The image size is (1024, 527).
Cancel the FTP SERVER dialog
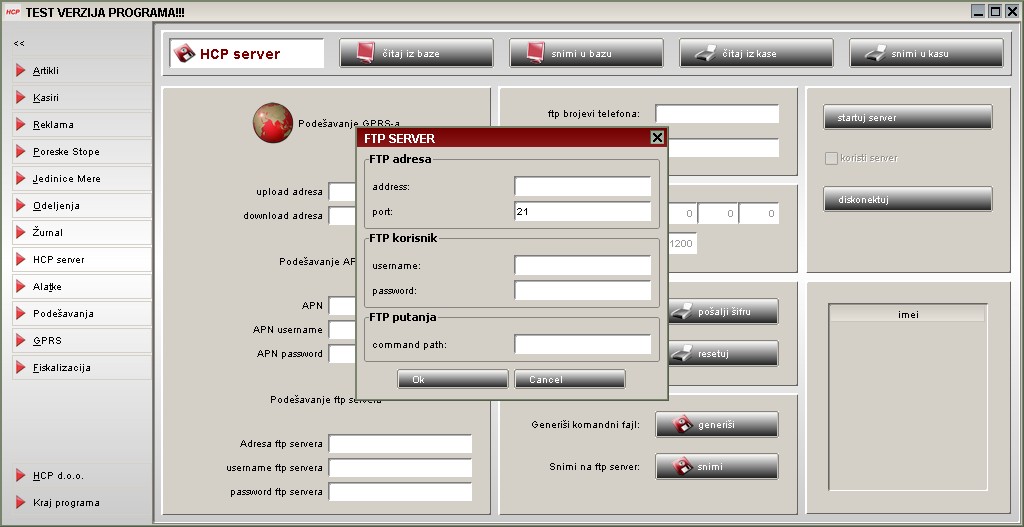569,380
